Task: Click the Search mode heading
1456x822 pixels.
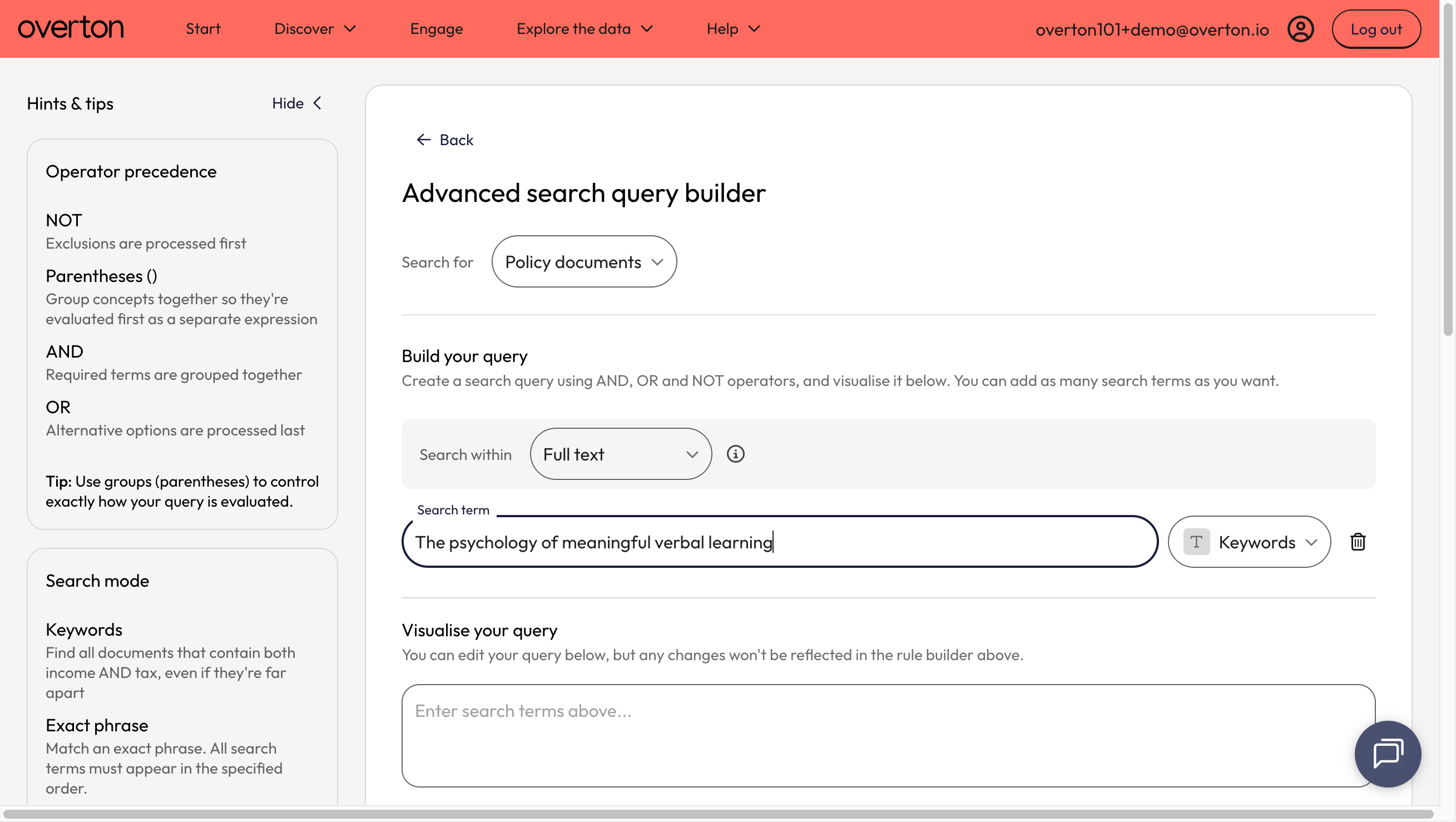Action: 97,581
